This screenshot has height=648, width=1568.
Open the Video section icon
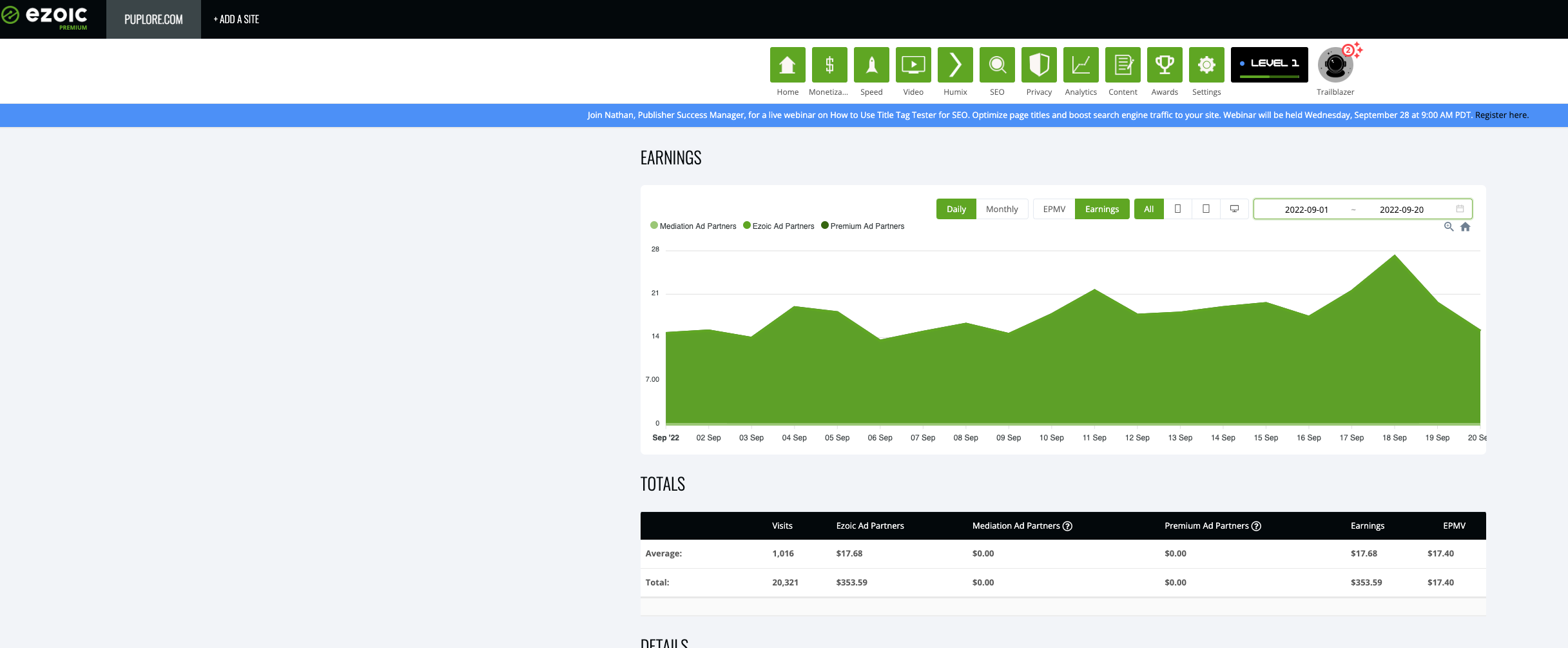[913, 64]
